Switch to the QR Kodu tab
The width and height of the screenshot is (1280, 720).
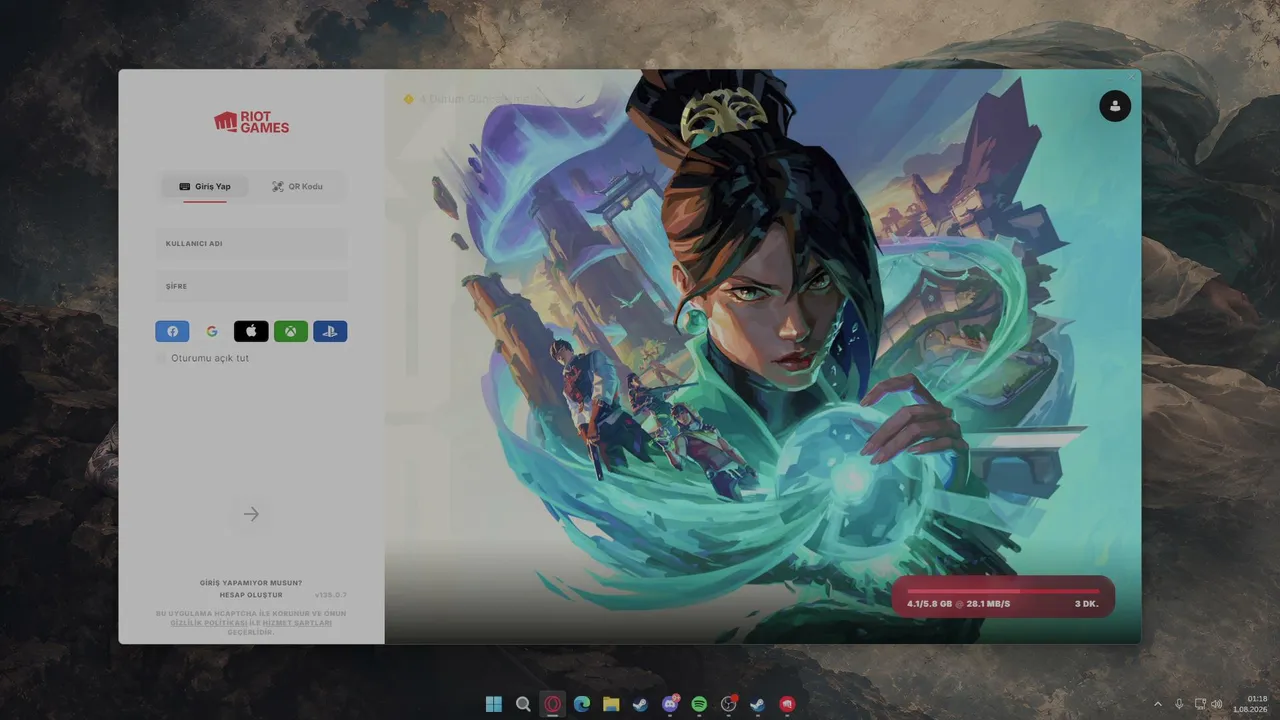pos(297,186)
